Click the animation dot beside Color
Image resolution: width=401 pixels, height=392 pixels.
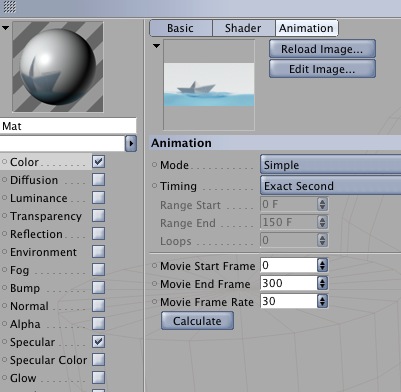(x=4, y=162)
